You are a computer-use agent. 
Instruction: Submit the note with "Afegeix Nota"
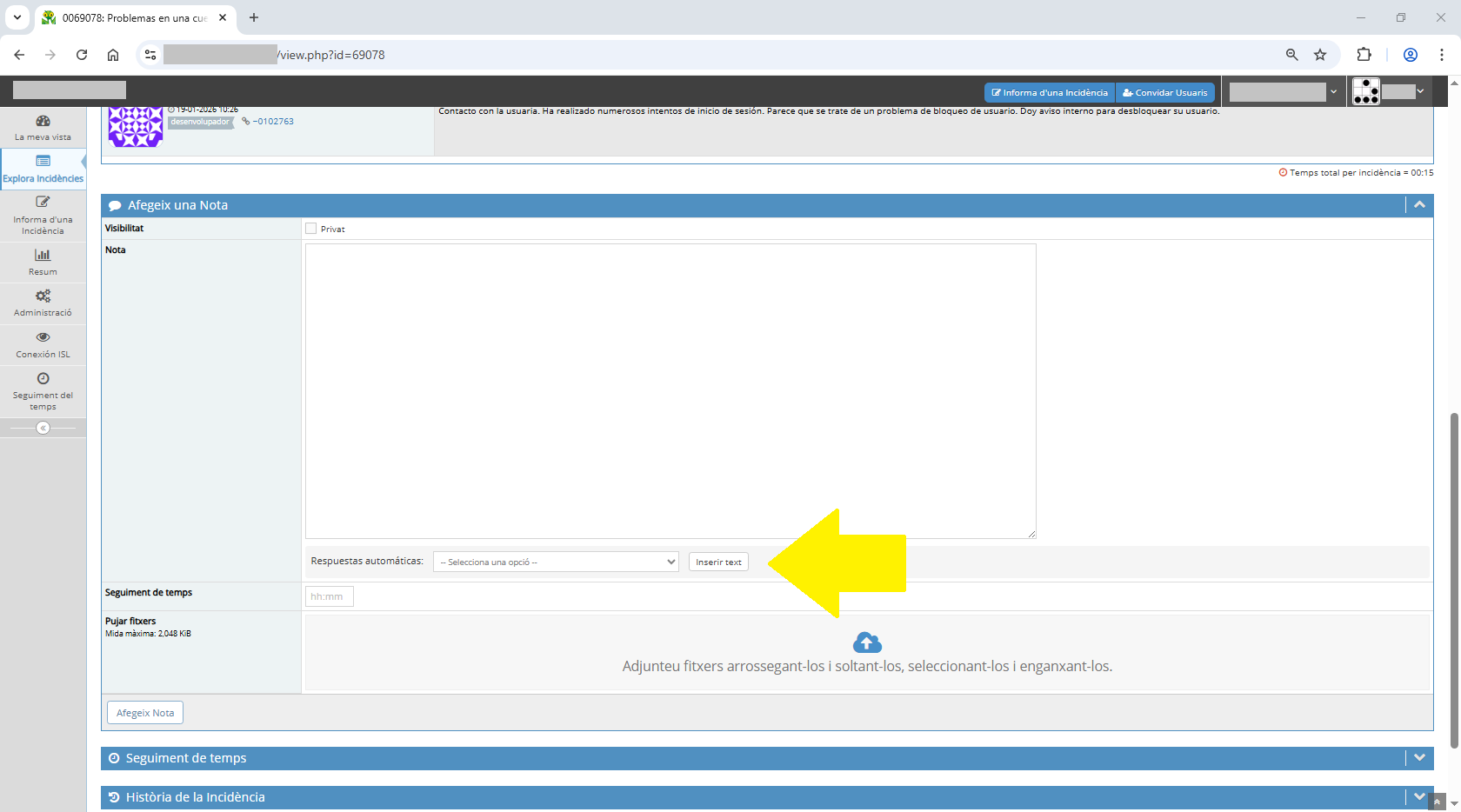(144, 711)
